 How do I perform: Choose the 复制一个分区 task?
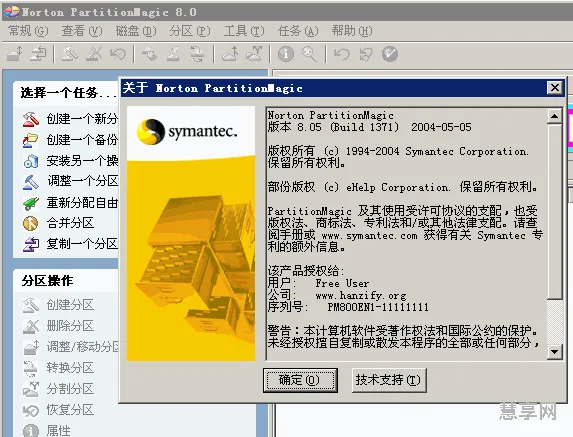pyautogui.click(x=70, y=244)
